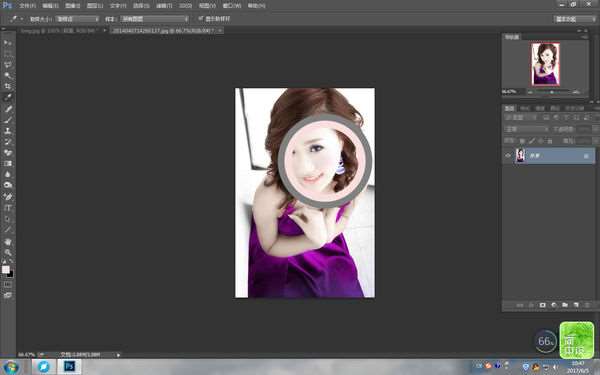Switch to the first document tab
Viewport: 600px width, 375px height.
60,30
